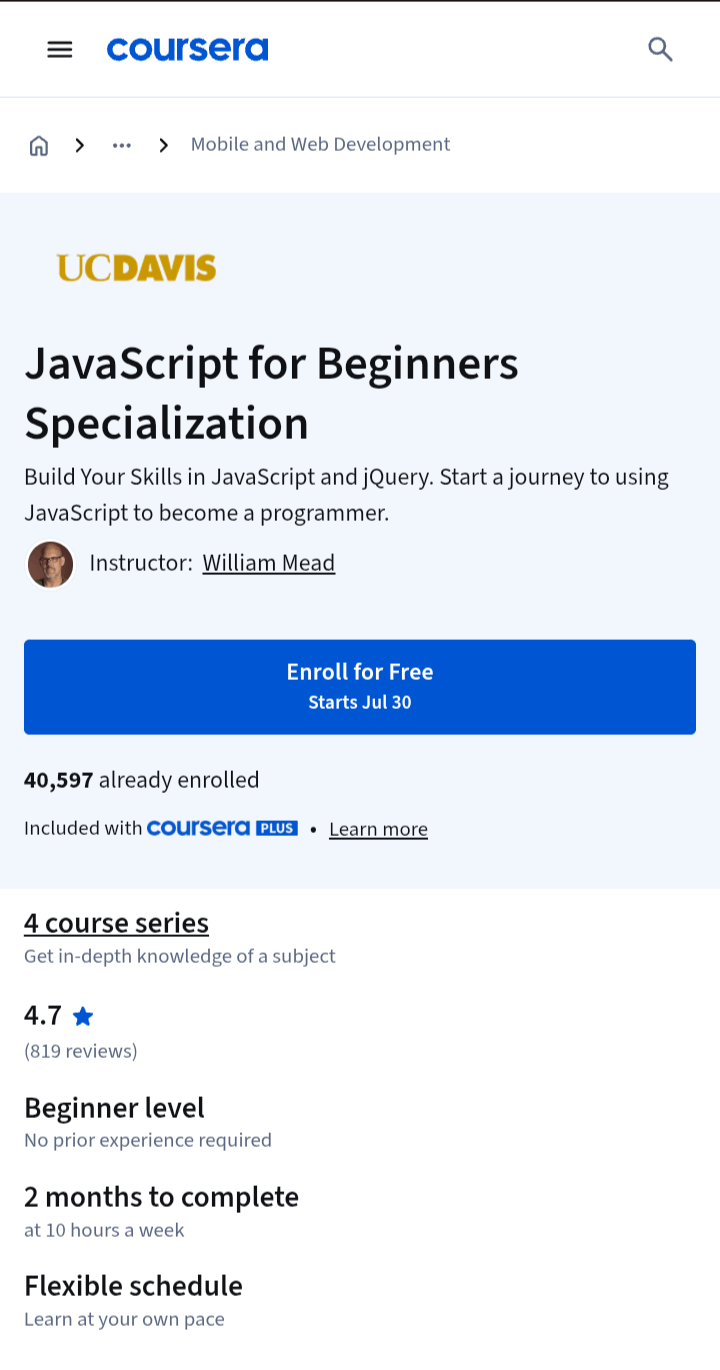View the (819 reviews) text
This screenshot has height=1370, width=720.
tap(81, 1051)
